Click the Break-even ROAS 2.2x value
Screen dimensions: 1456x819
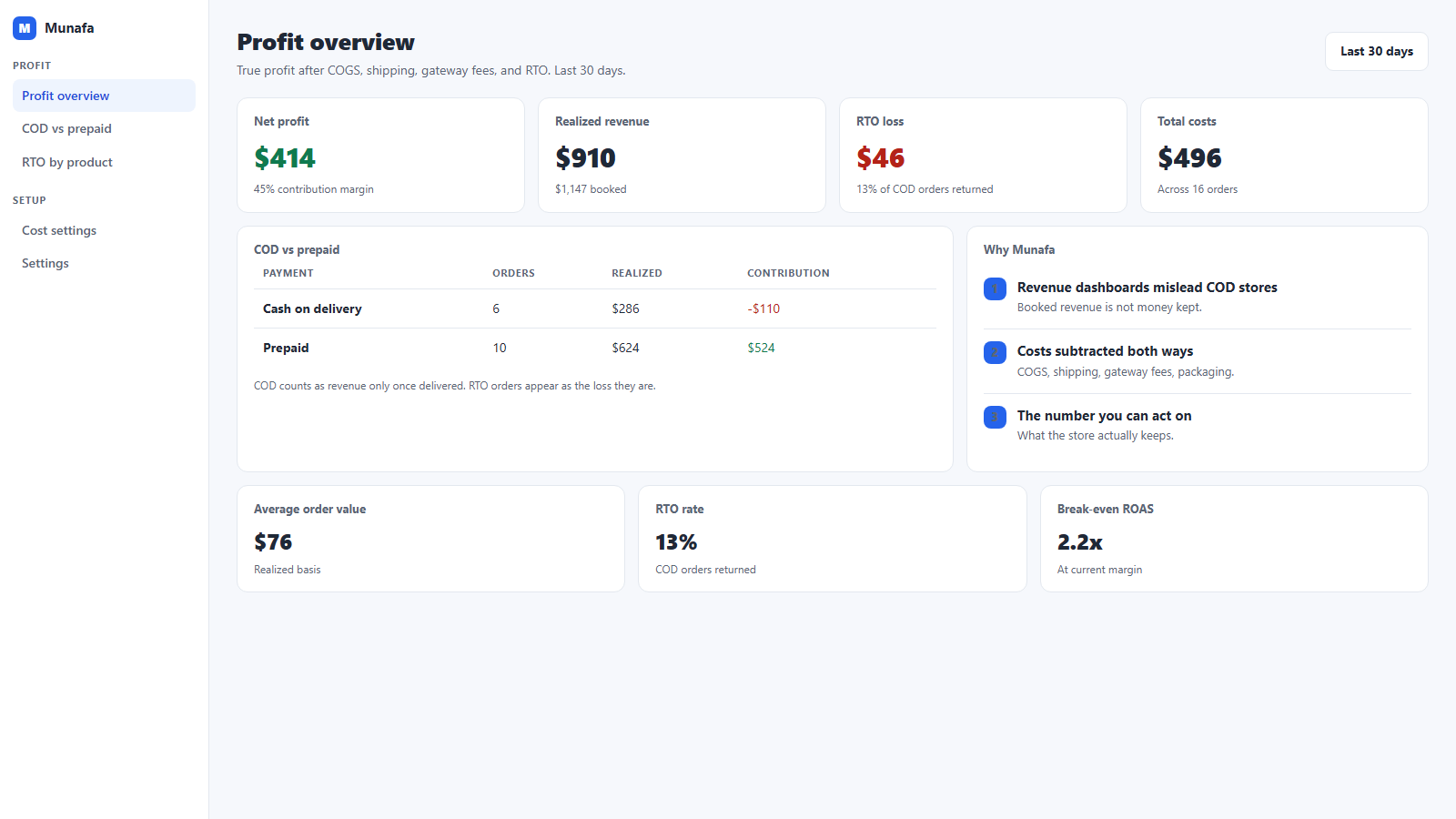1079,542
